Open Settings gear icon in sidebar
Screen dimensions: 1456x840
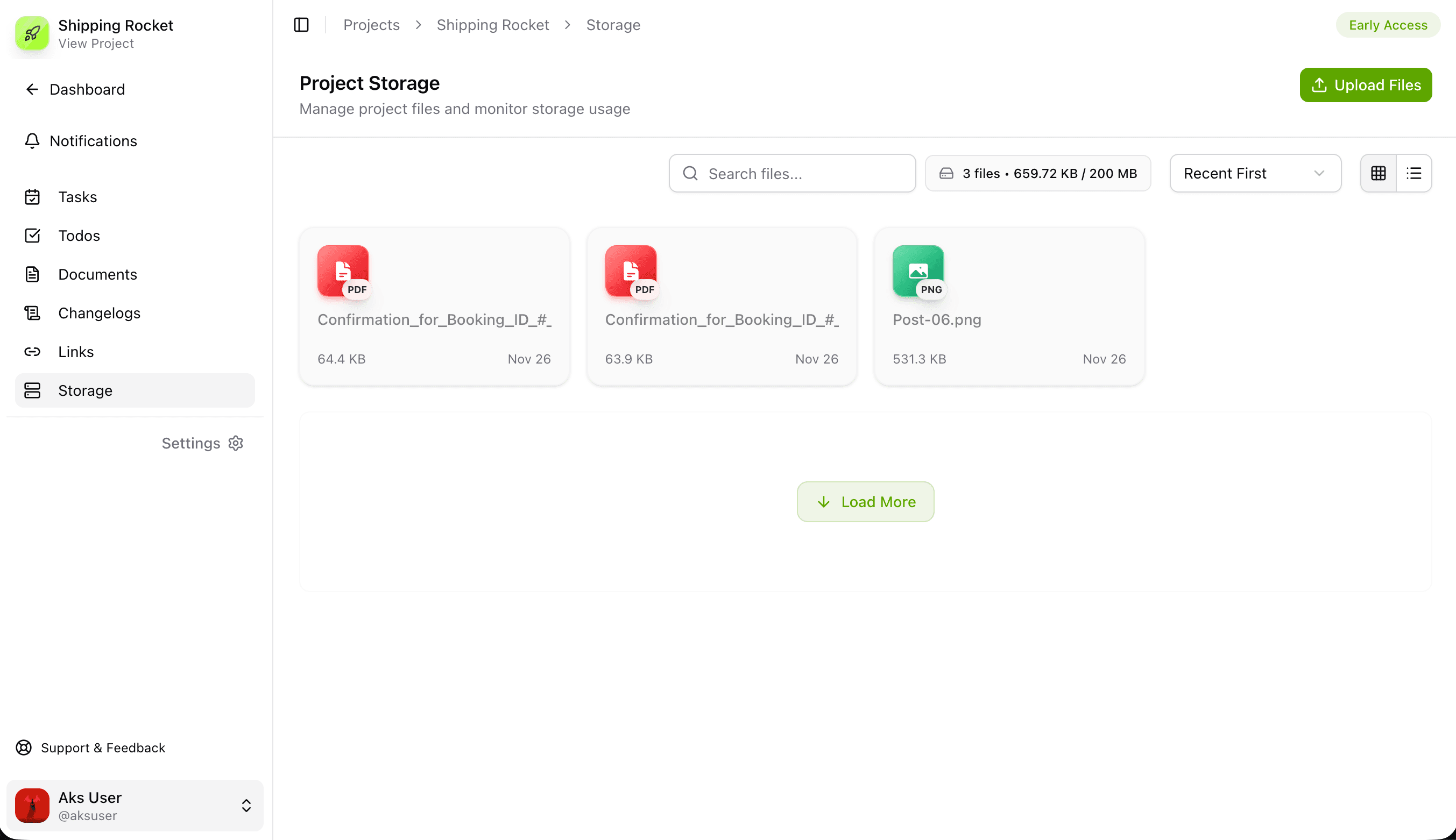click(236, 443)
